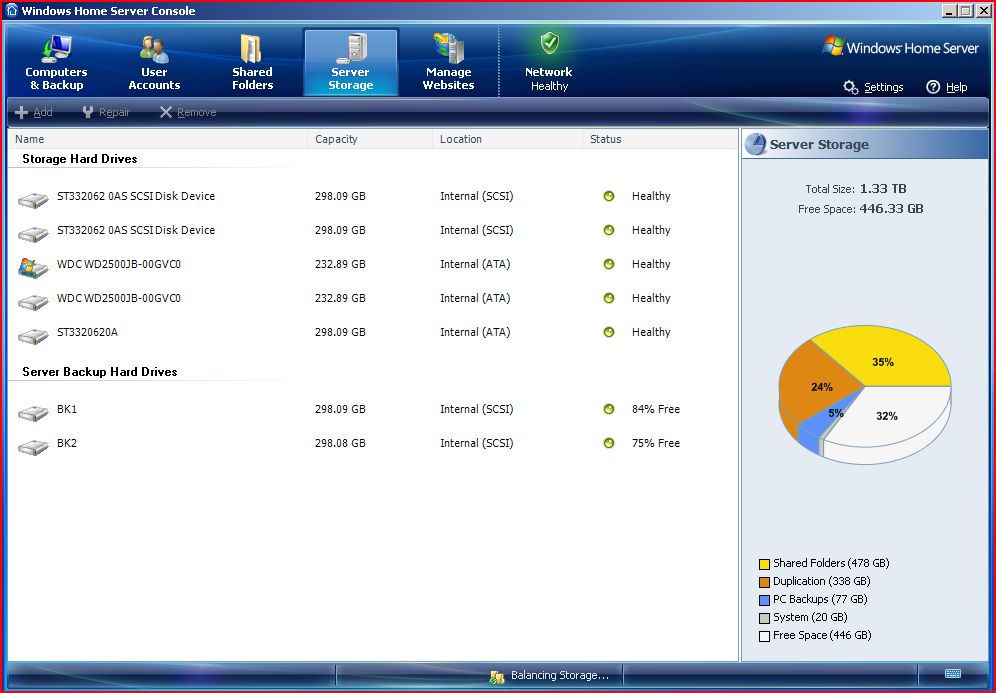
Task: Select drive icon of second ST332062 0AS SCSI device
Action: tap(33, 234)
